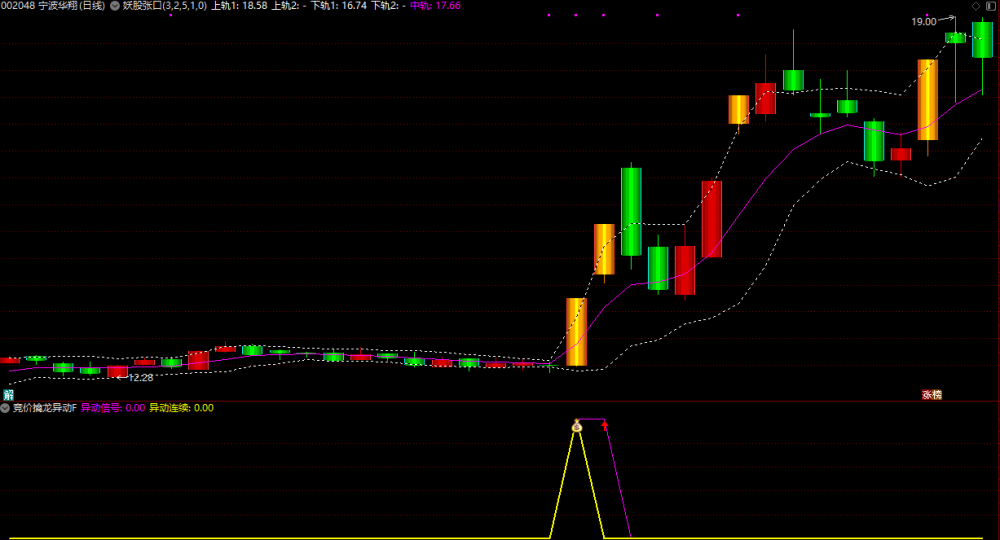This screenshot has height=540, width=1000.
Task: Click the yellow 异动连续: 0.00 value
Action: (x=182, y=408)
